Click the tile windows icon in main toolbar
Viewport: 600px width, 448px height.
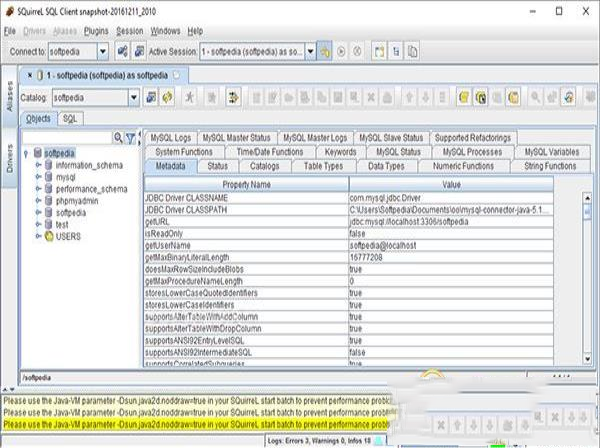tap(379, 51)
